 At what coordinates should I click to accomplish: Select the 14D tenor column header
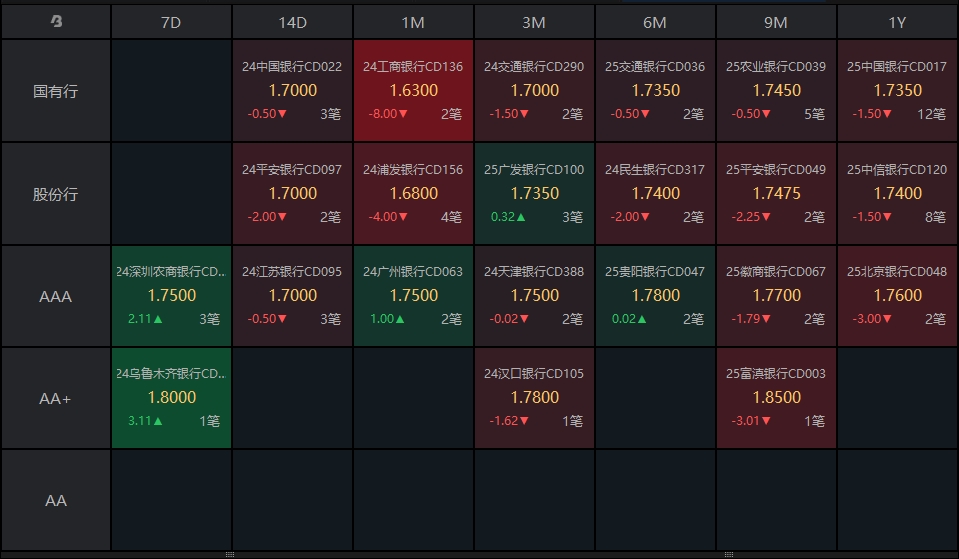[292, 23]
